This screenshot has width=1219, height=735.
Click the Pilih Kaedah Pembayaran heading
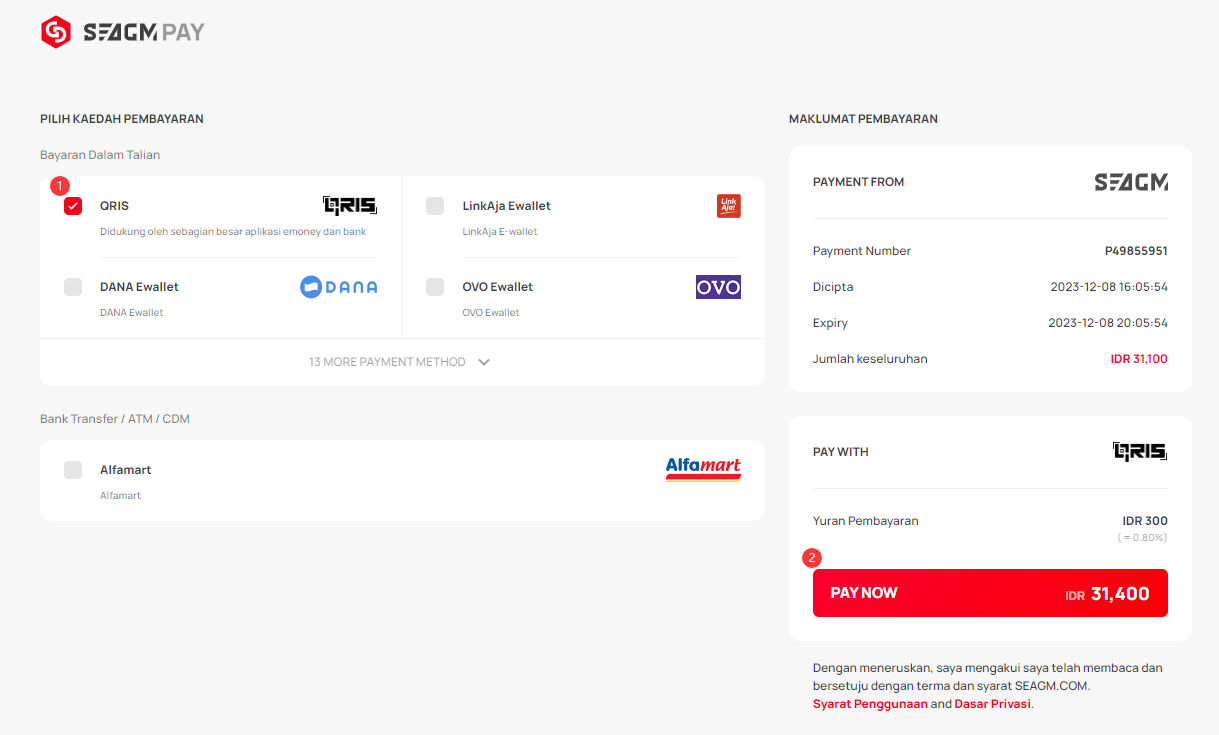click(x=122, y=119)
